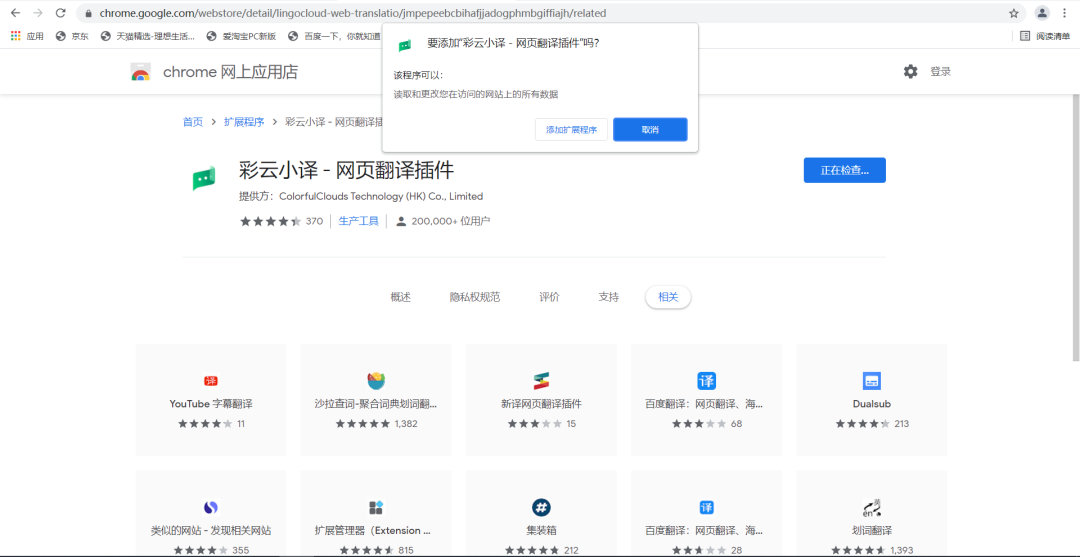Open the 京东 bookmark
1080x557 pixels.
coord(72,36)
